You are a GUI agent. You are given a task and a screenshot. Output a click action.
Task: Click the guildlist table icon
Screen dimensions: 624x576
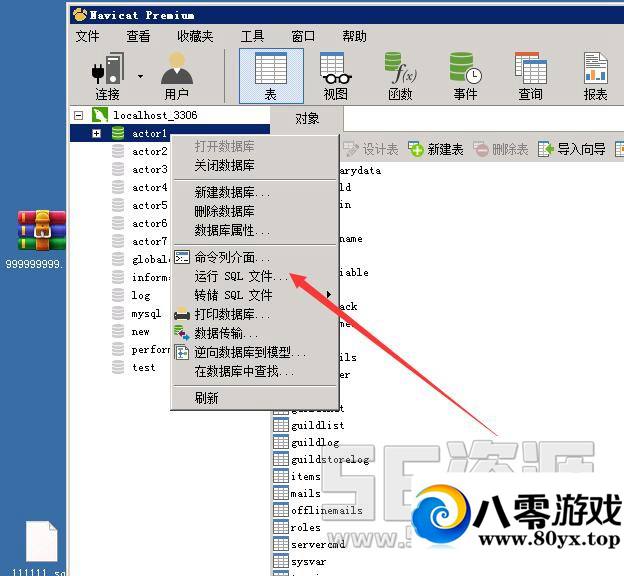(281, 425)
